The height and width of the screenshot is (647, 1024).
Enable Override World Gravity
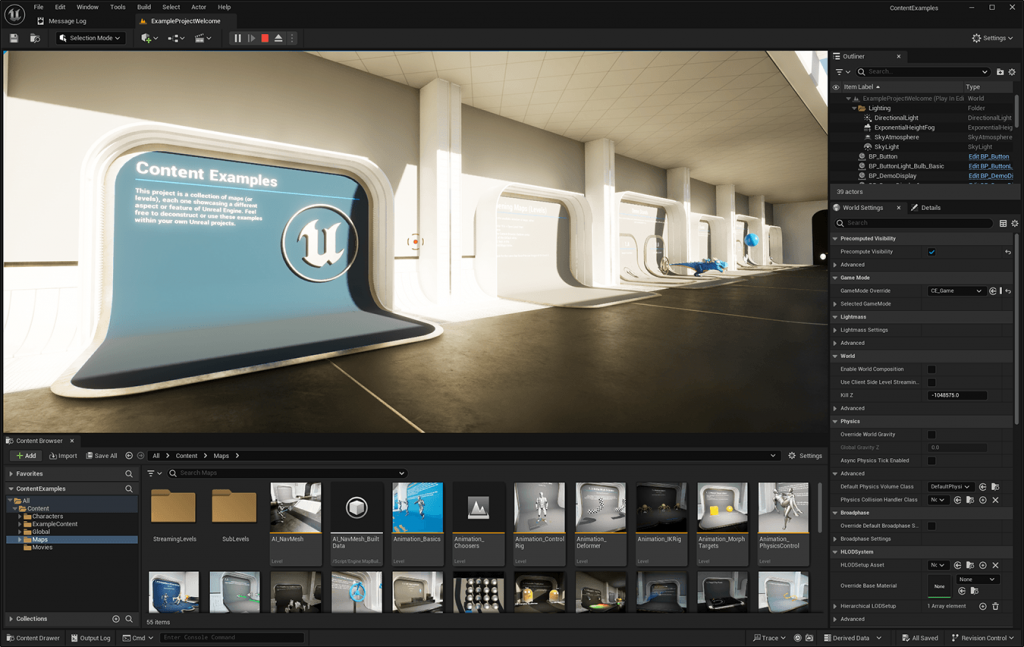point(932,434)
